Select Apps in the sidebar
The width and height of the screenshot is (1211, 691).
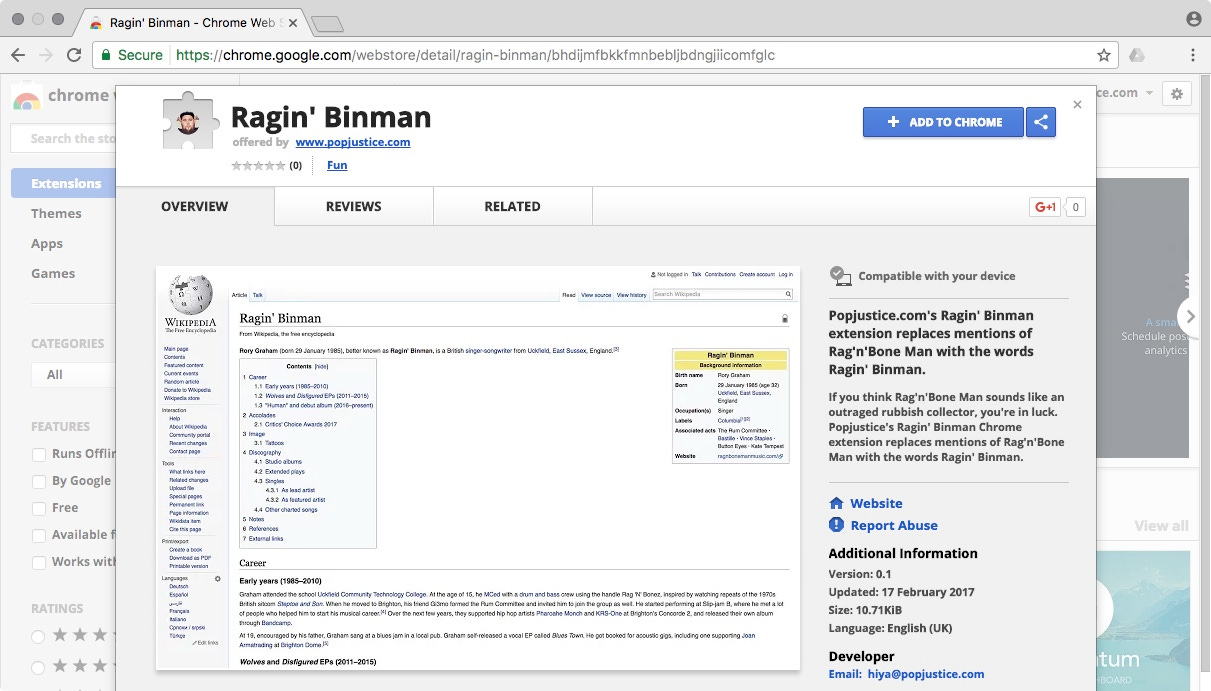(x=47, y=243)
